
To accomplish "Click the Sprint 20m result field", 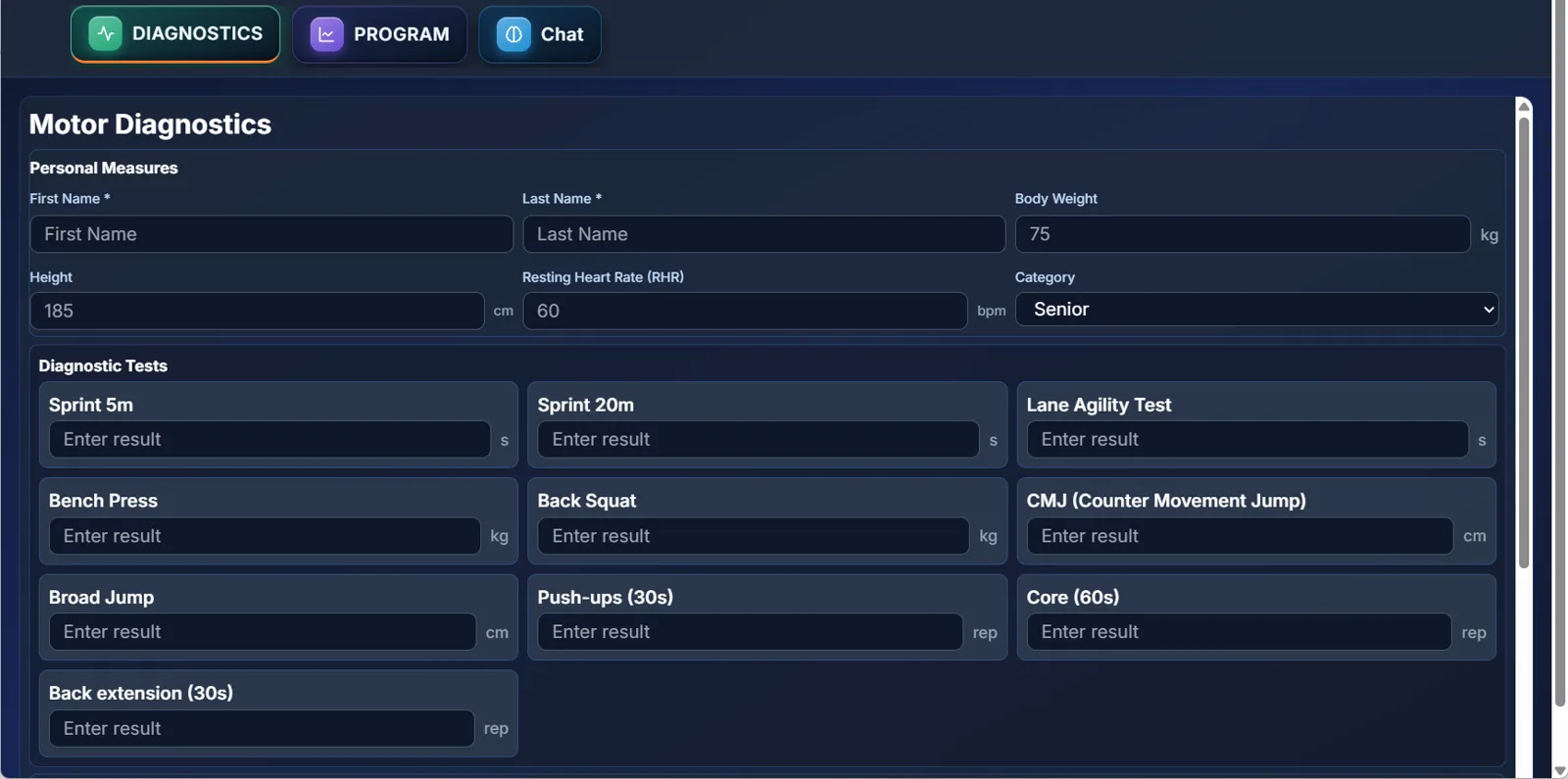I will 758,439.
